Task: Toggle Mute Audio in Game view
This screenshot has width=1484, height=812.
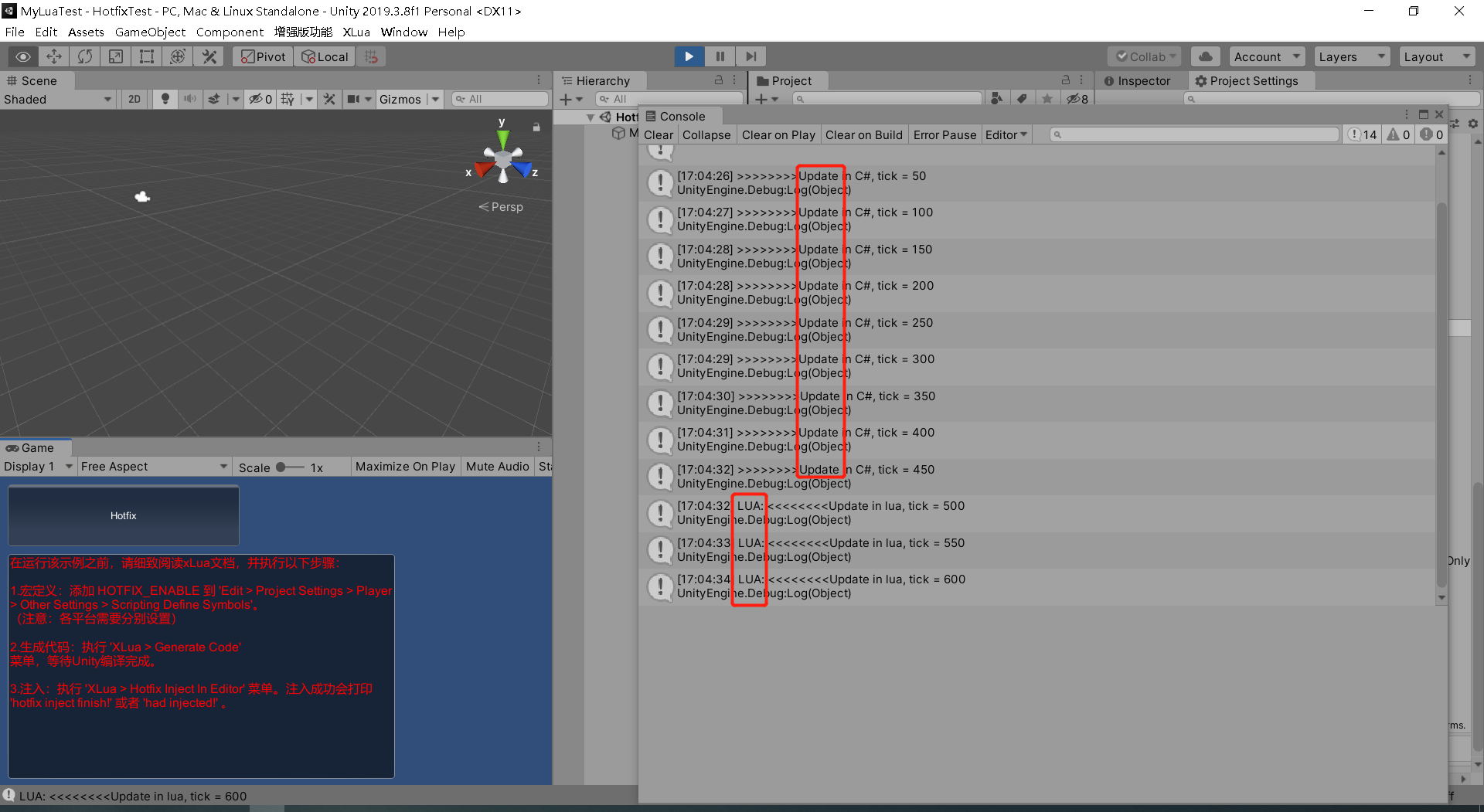Action: click(x=497, y=467)
